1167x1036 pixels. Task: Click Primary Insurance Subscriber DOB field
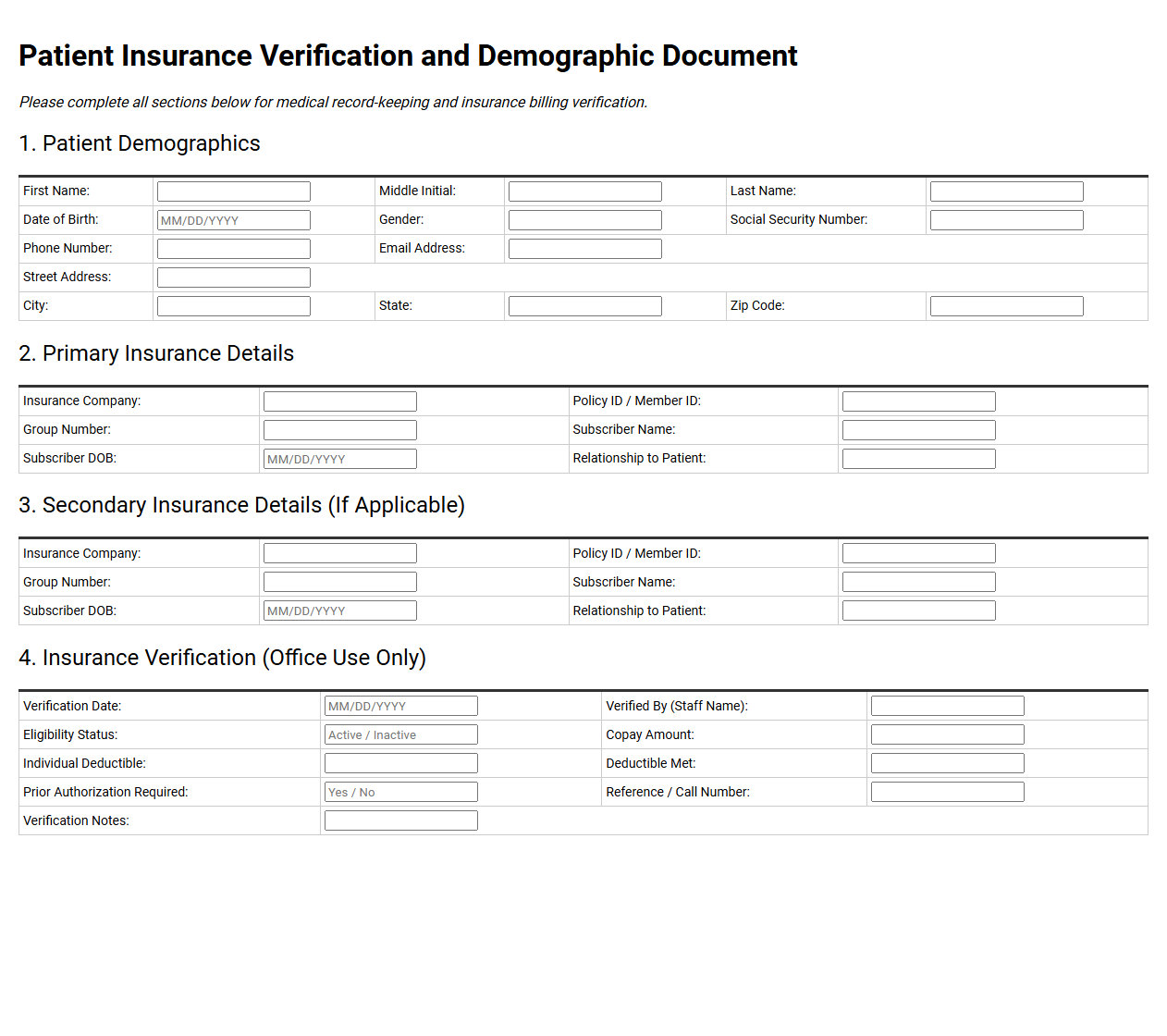(x=340, y=459)
